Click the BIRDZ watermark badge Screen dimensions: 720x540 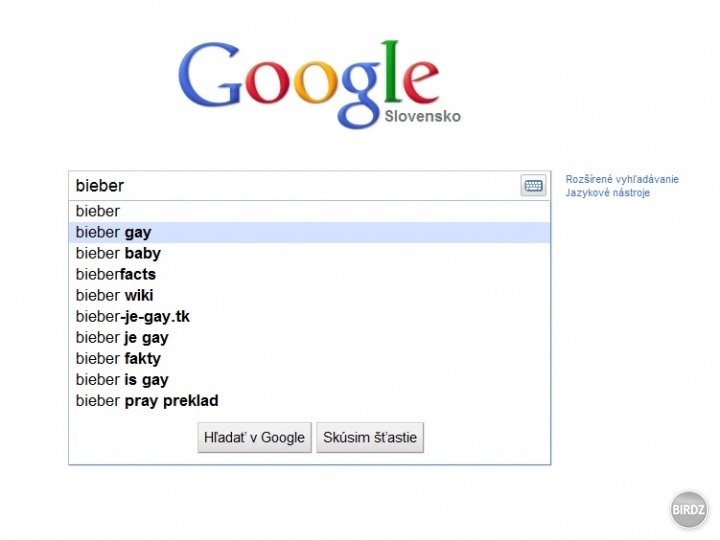click(688, 509)
